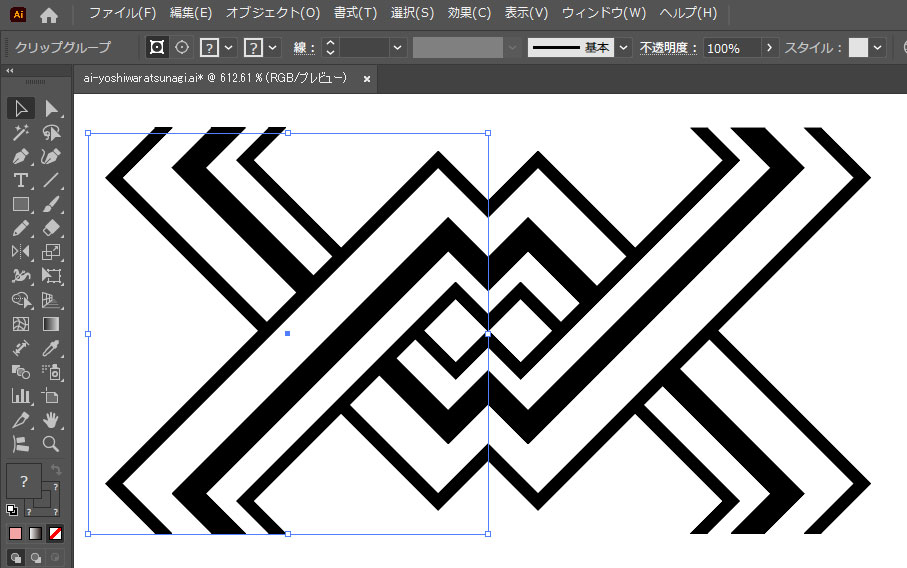Toggle edit clipping path button
This screenshot has height=568, width=907.
157,48
